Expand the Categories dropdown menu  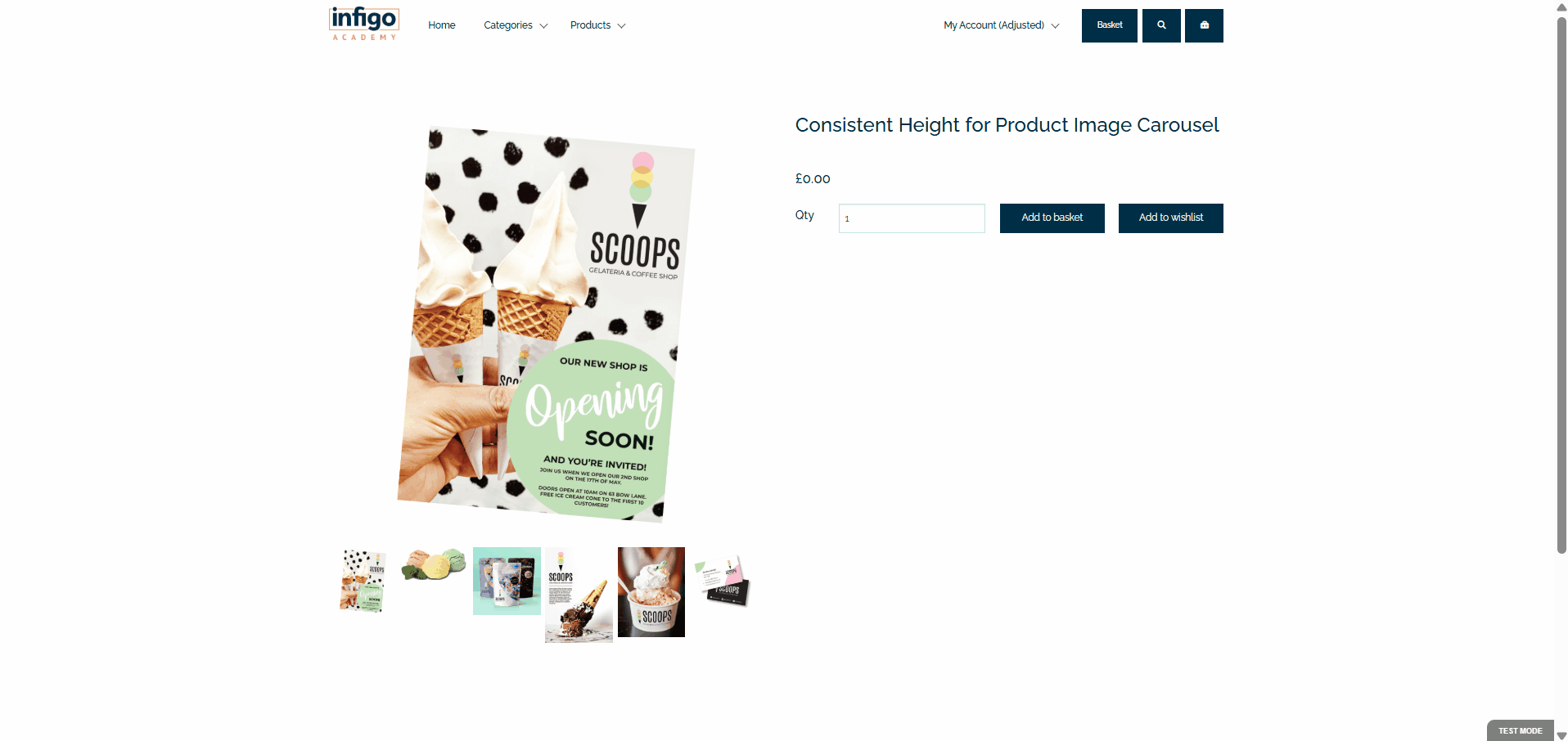click(x=516, y=25)
